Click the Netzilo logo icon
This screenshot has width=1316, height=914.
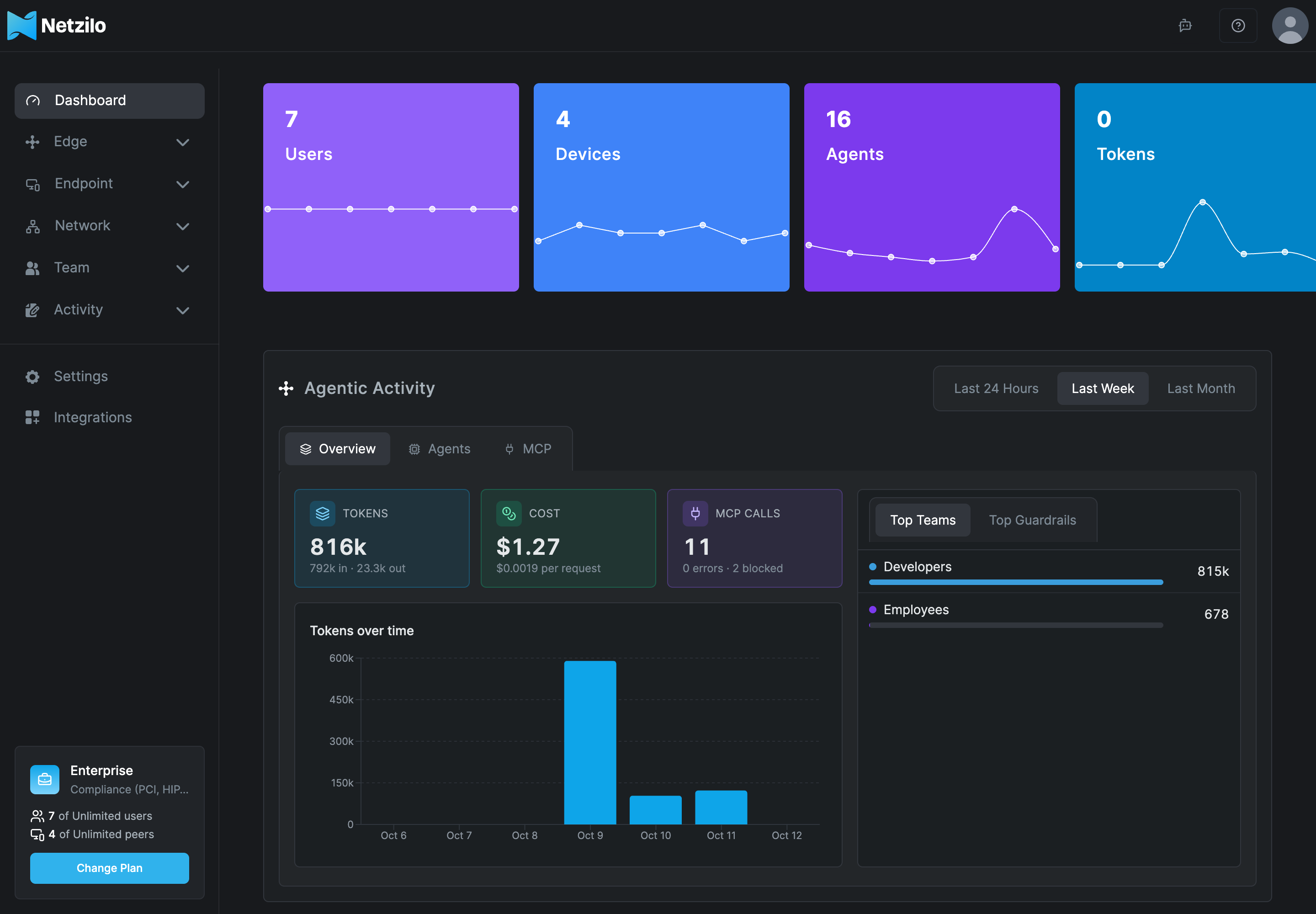click(x=22, y=26)
